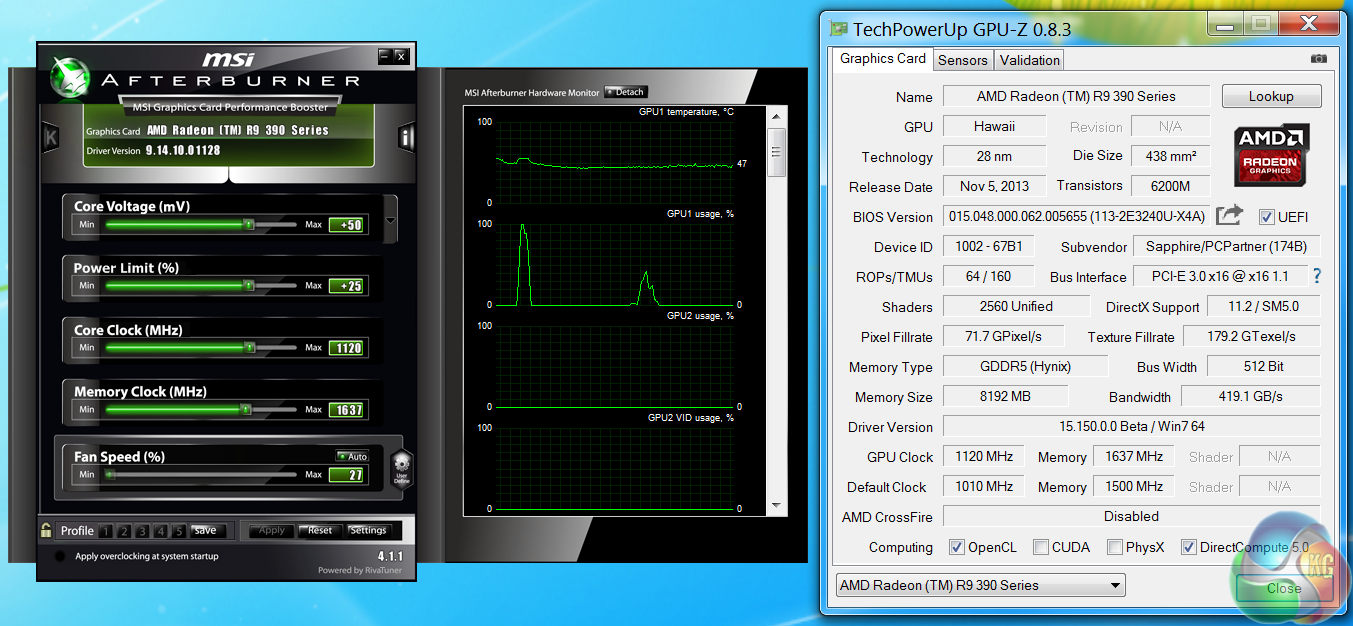This screenshot has width=1353, height=626.
Task: Click the MSI Afterburner jet logo
Action: (72, 75)
